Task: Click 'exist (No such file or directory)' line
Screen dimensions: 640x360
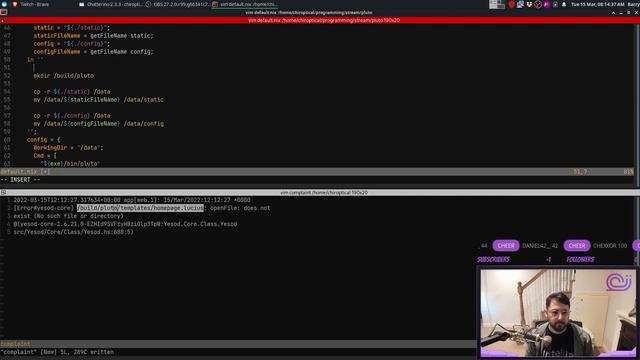Action: tap(69, 216)
